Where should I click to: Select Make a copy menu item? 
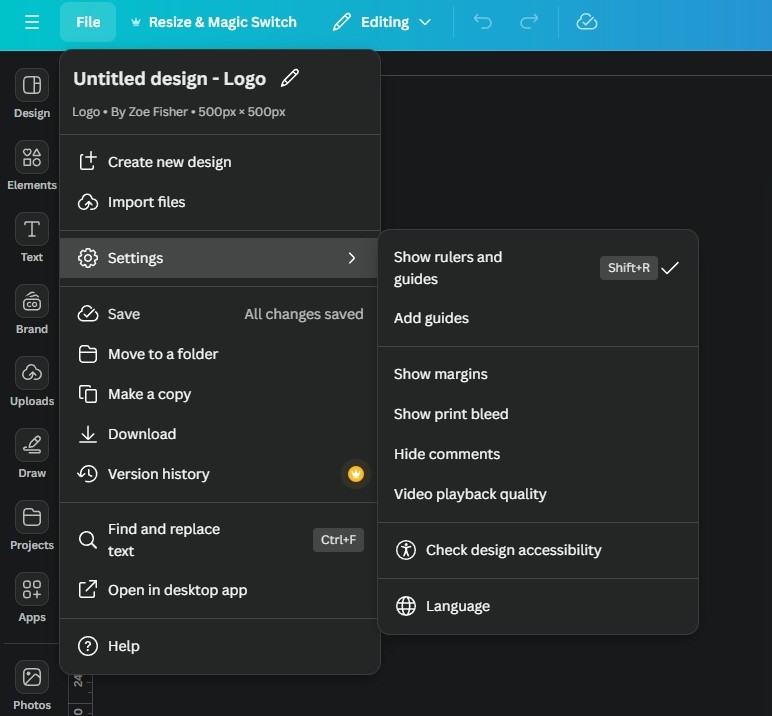pos(149,394)
